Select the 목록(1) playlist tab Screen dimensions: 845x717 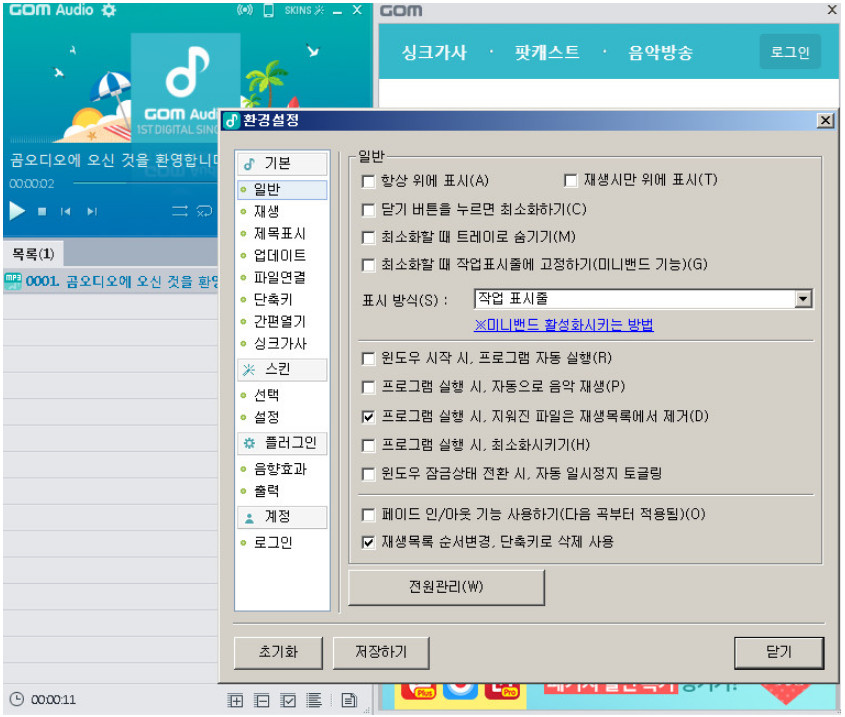pos(33,253)
